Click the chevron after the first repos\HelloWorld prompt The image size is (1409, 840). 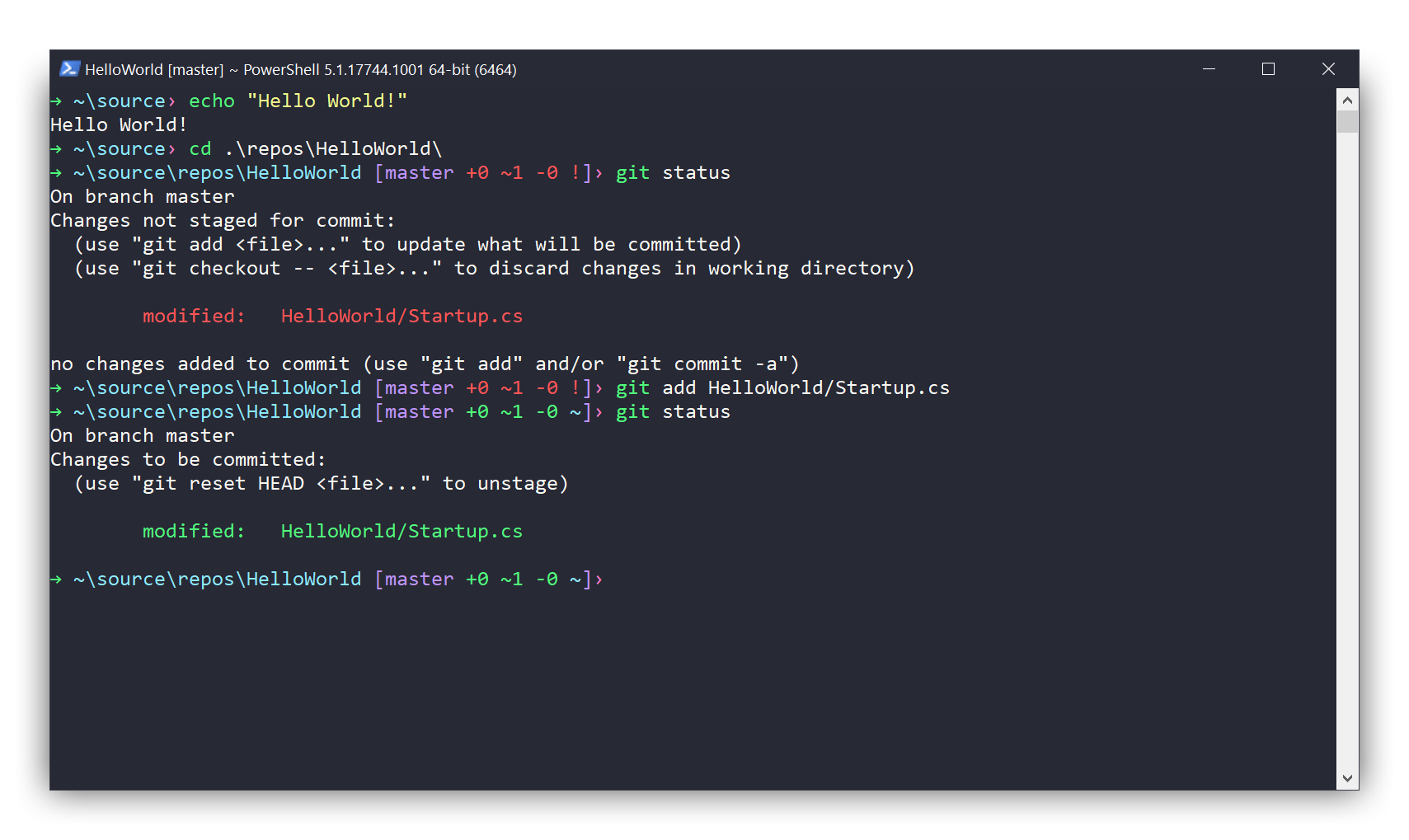coord(599,172)
